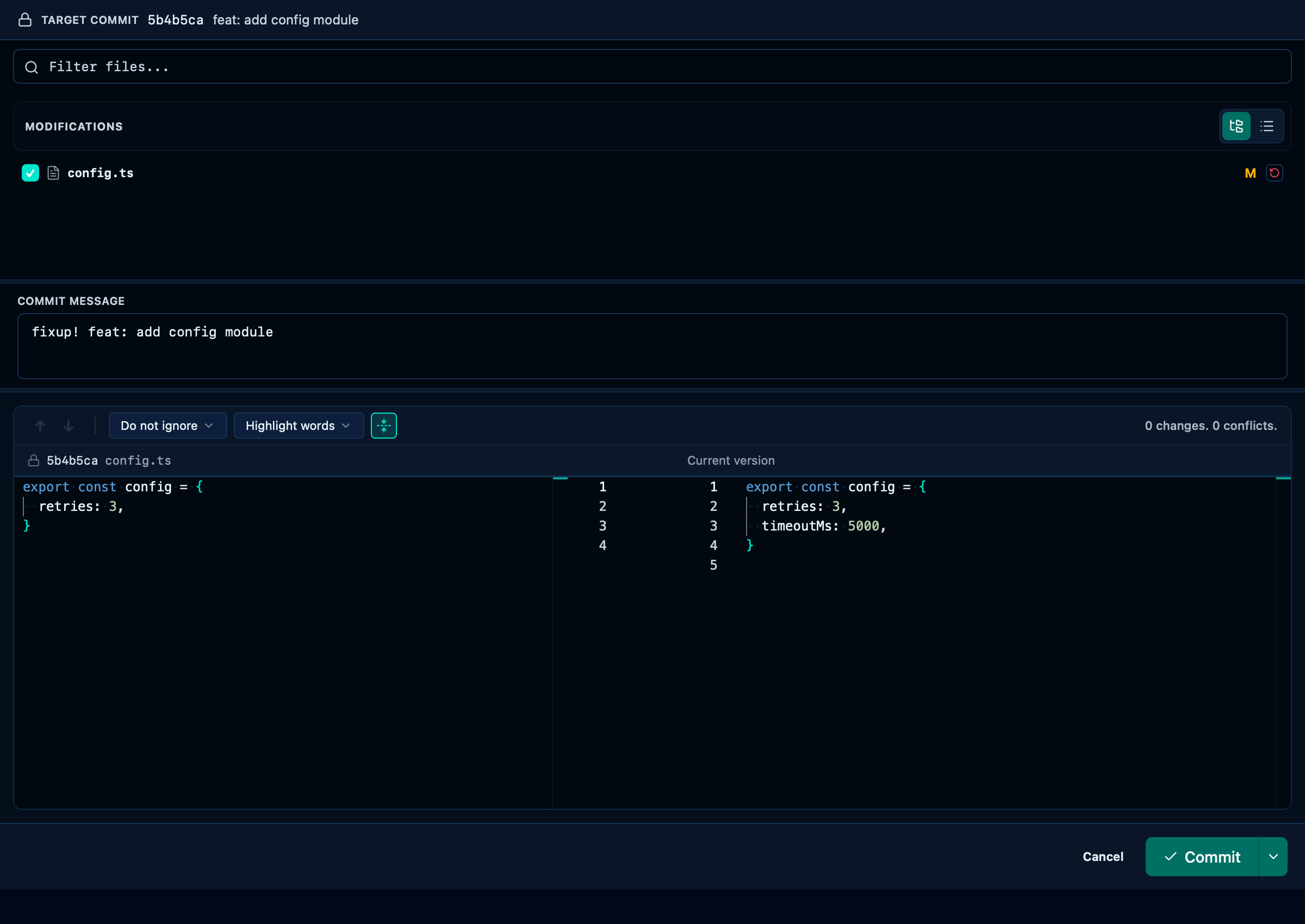Click the lock icon beside Target Commit
Image resolution: width=1305 pixels, height=924 pixels.
tap(25, 20)
